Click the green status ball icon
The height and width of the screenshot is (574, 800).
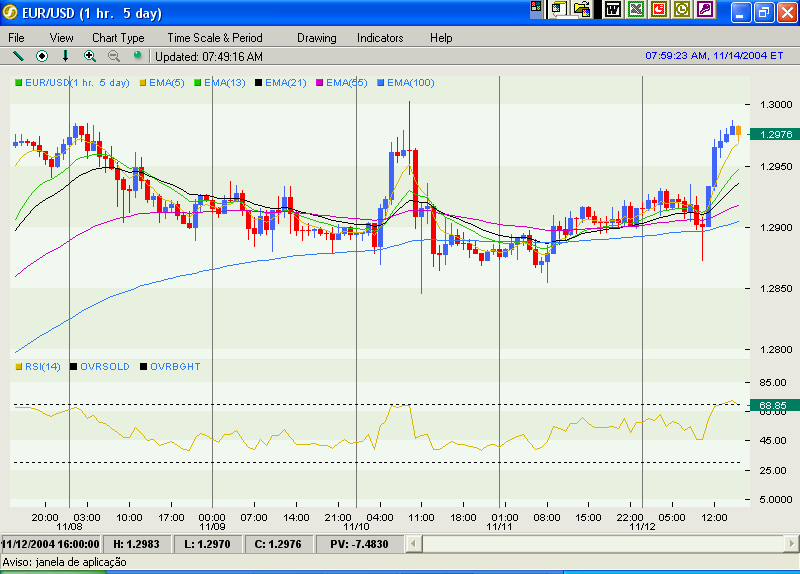(x=138, y=56)
